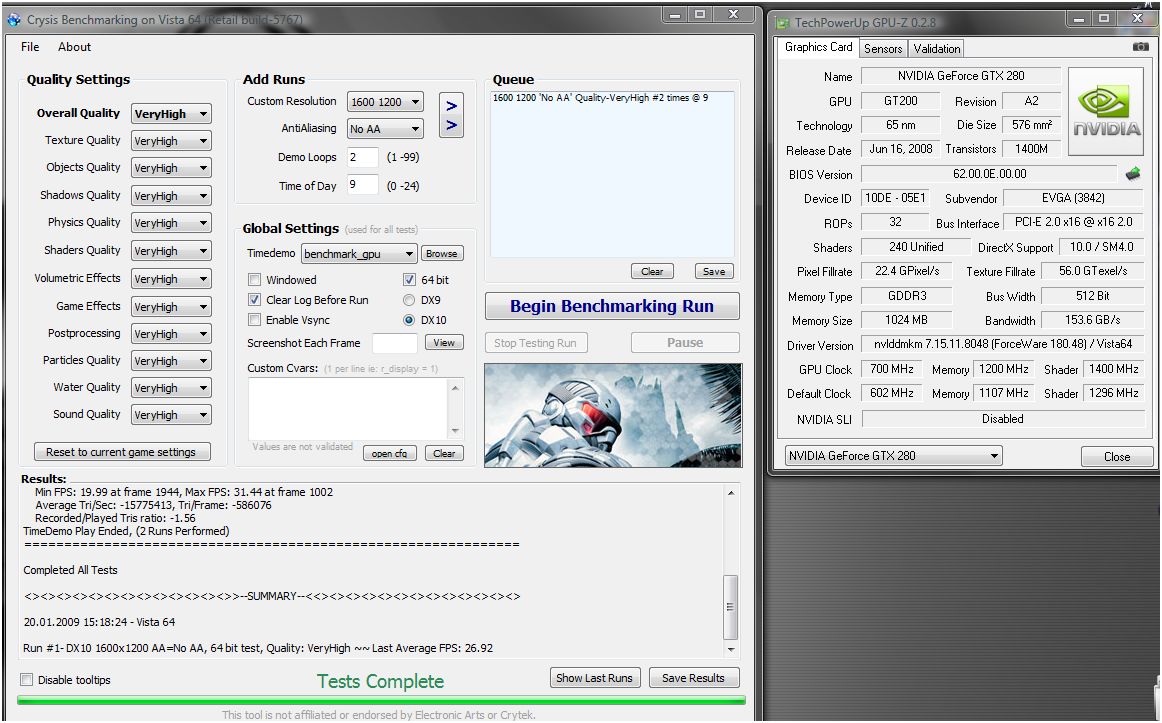Screen dimensions: 1162x723
Task: Click the open cfg button
Action: tap(389, 453)
